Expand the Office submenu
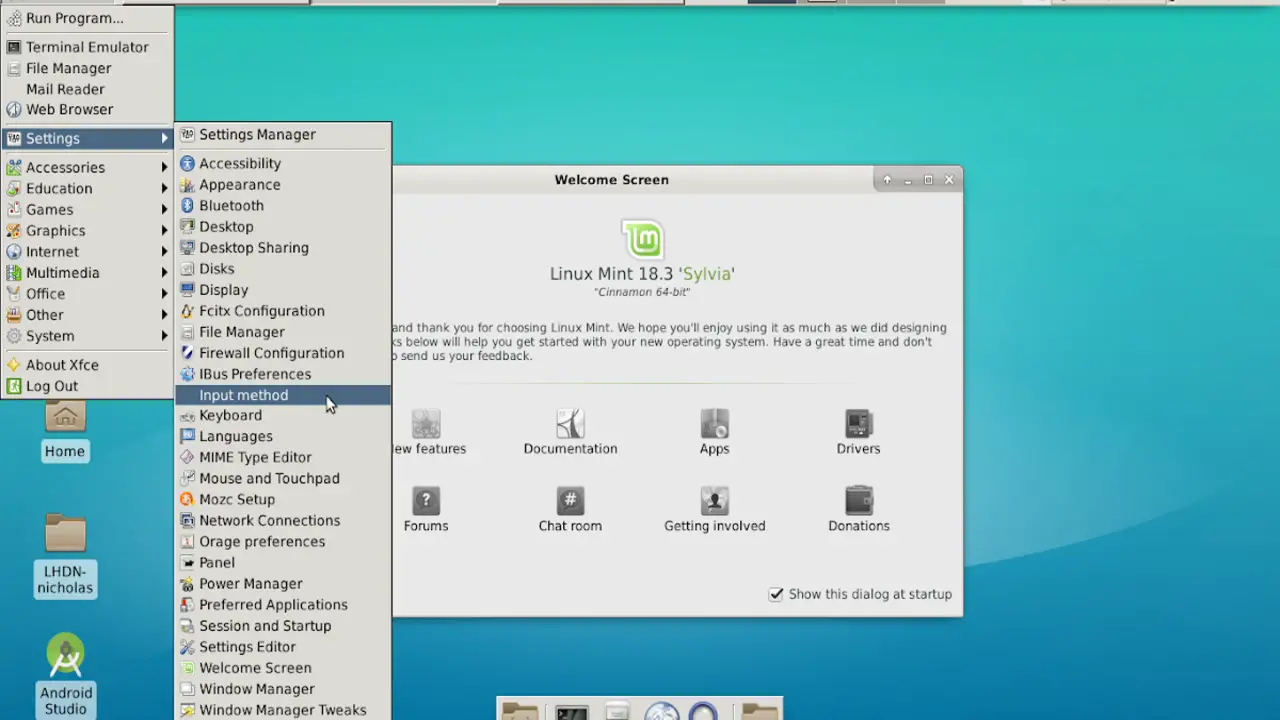This screenshot has width=1280, height=720. point(87,293)
